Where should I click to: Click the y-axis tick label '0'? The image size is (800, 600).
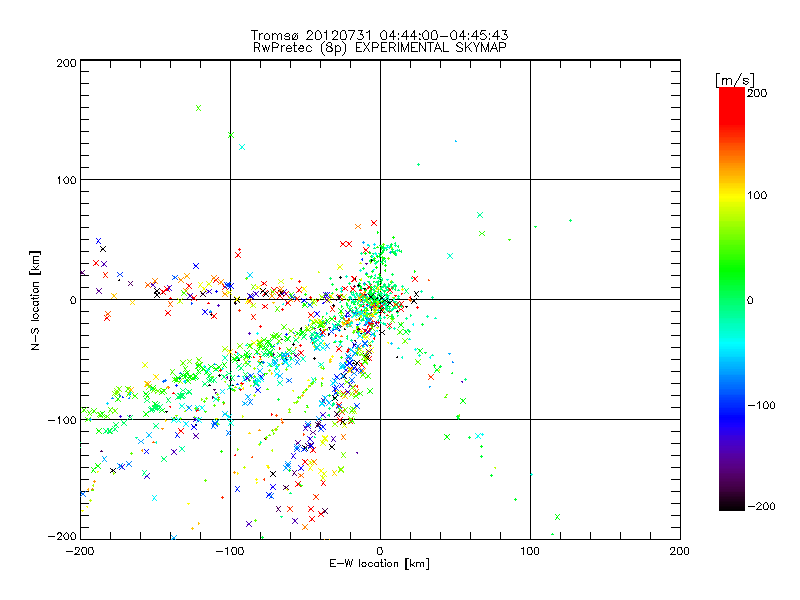[x=73, y=300]
